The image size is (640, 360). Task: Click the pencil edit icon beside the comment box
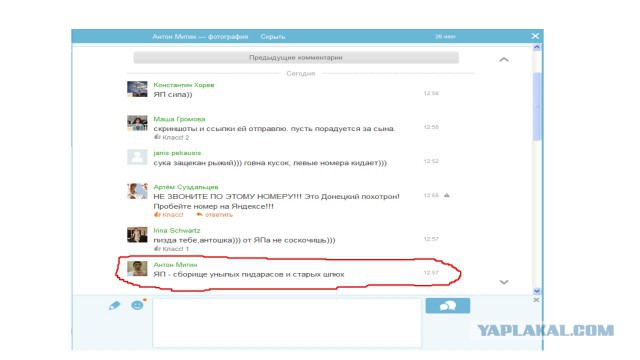point(115,305)
